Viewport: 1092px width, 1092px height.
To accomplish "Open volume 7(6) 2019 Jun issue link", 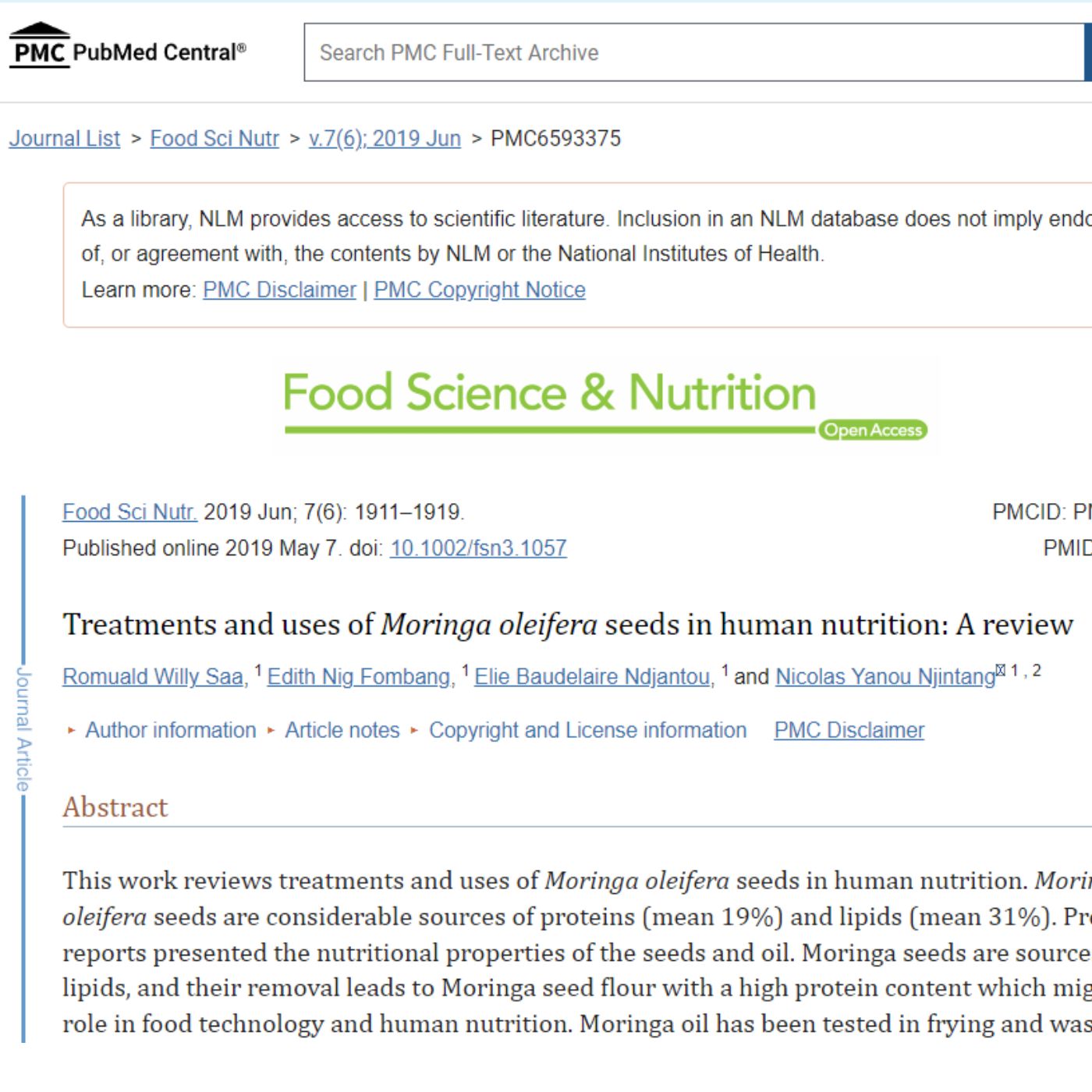I will pos(385,139).
